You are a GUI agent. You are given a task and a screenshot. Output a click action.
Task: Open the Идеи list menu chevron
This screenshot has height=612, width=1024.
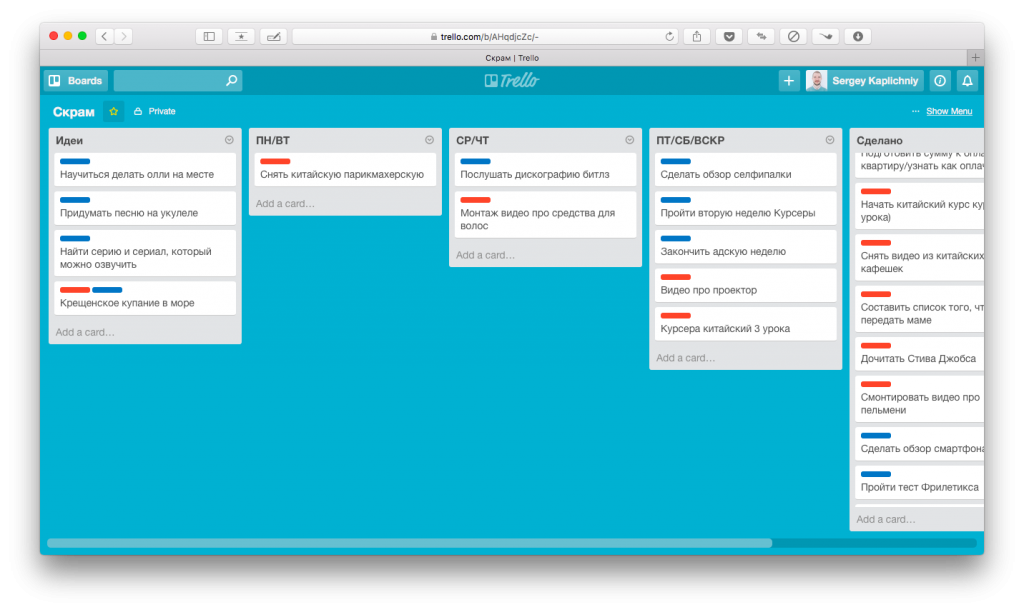(x=229, y=140)
